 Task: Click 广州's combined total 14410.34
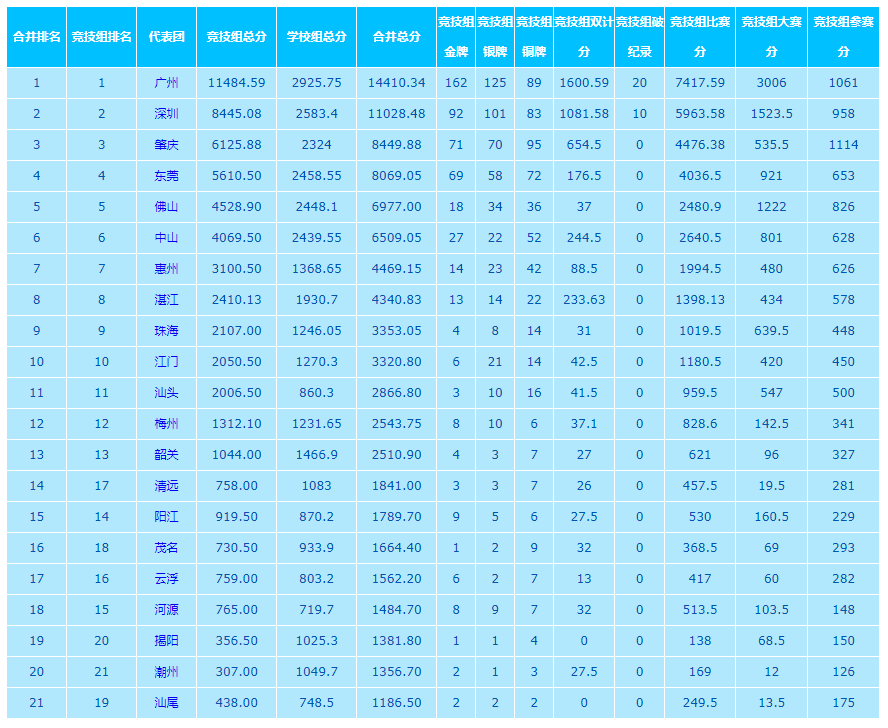pyautogui.click(x=396, y=83)
